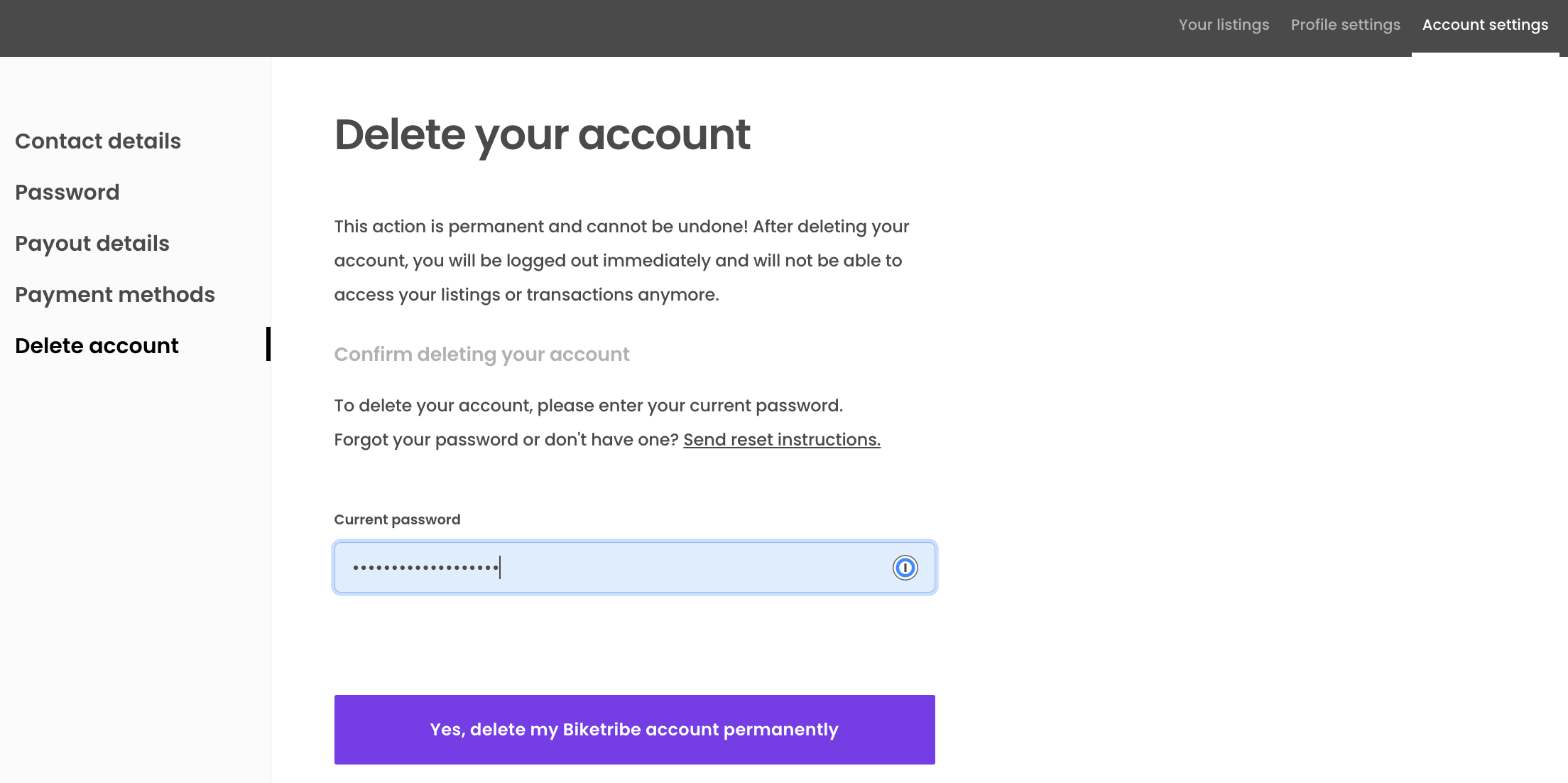Click the Delete your account heading
This screenshot has width=1568, height=783.
(542, 135)
